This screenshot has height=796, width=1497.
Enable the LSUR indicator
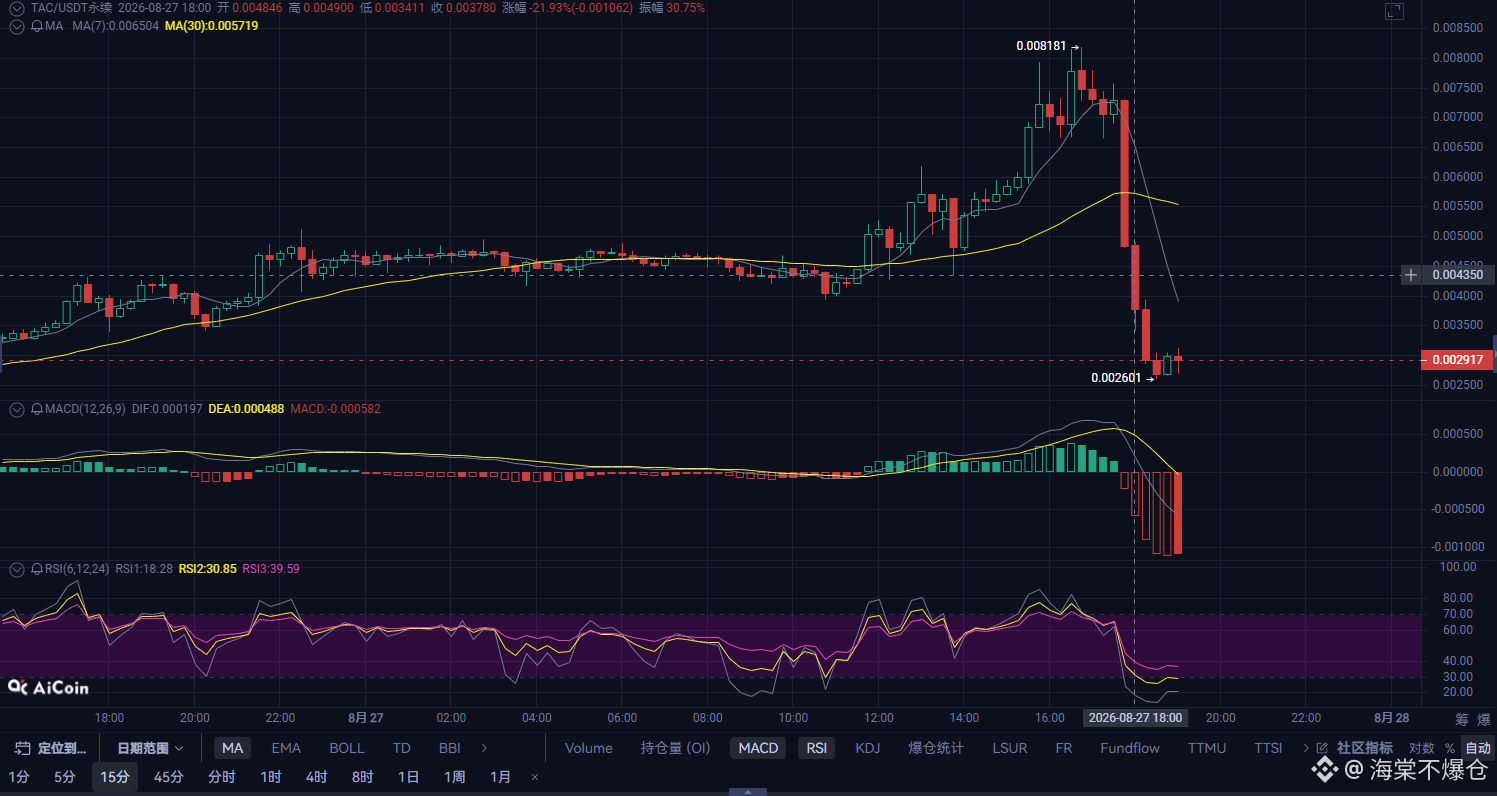point(1009,748)
